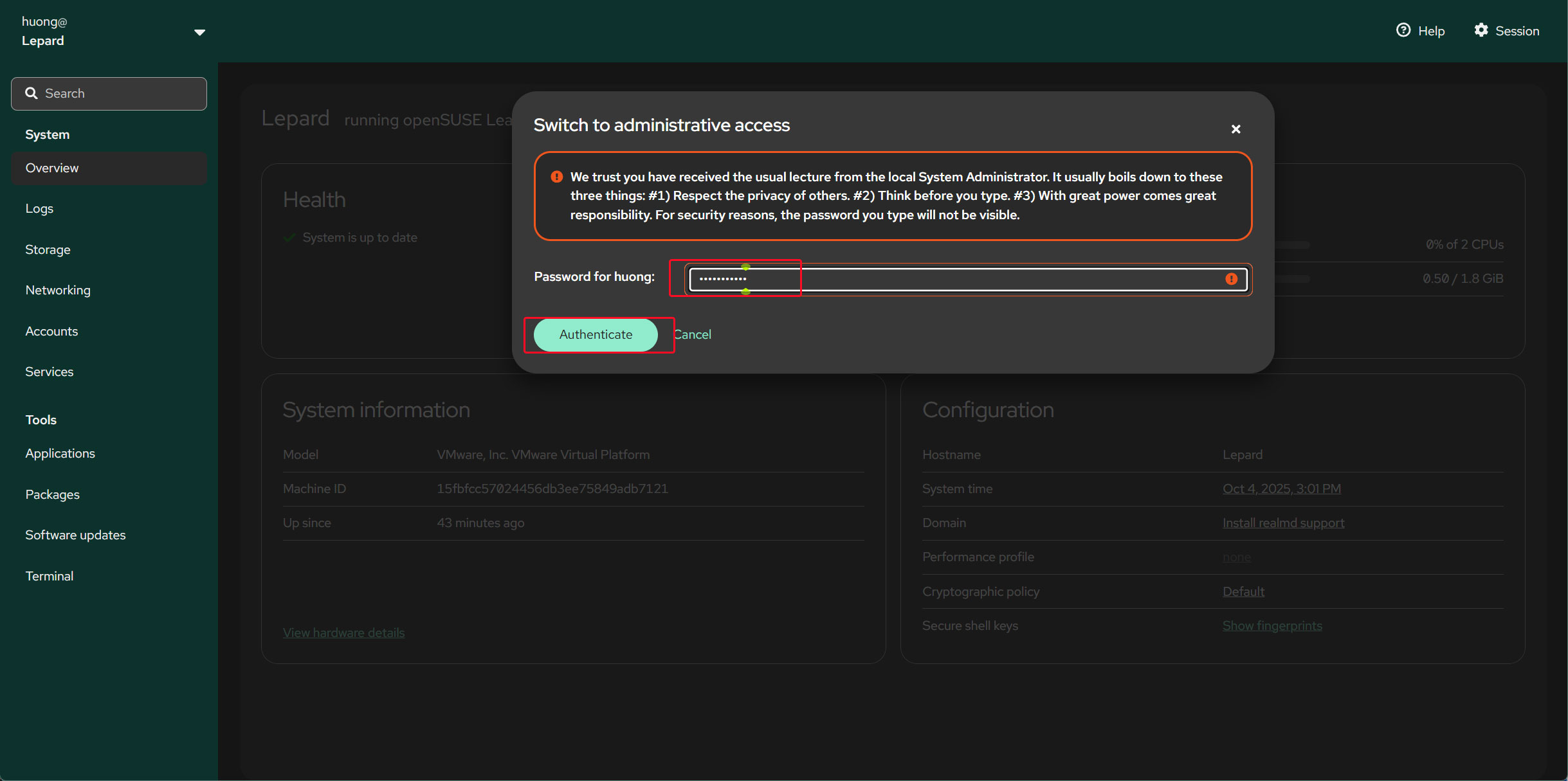Image resolution: width=1568 pixels, height=781 pixels.
Task: Click Show fingerprints link
Action: click(x=1272, y=625)
